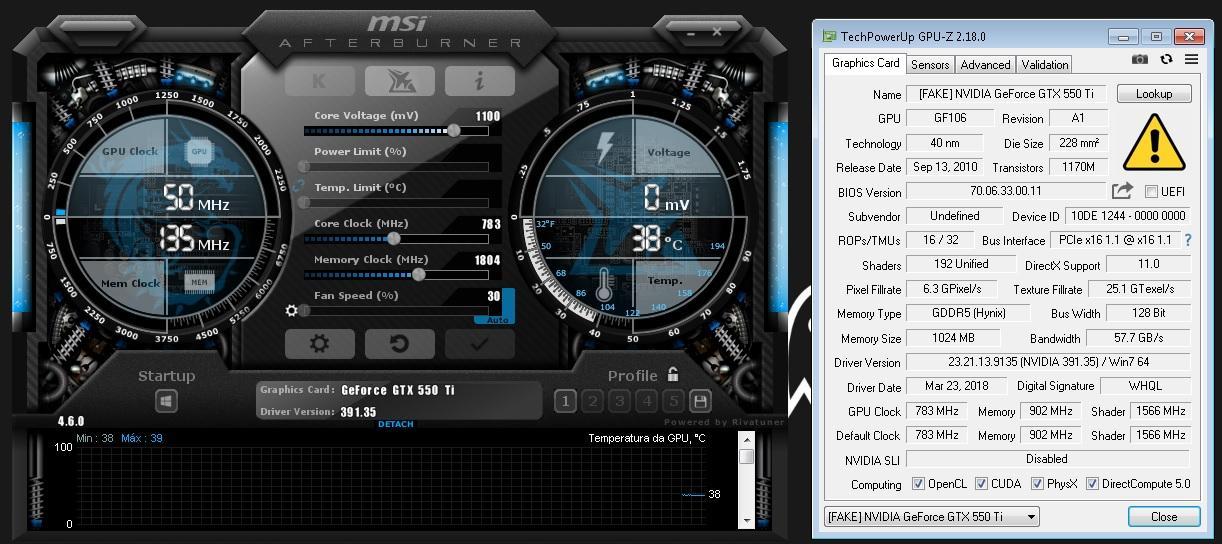This screenshot has width=1222, height=544.
Task: Open the MSI jet logo button
Action: [400, 81]
